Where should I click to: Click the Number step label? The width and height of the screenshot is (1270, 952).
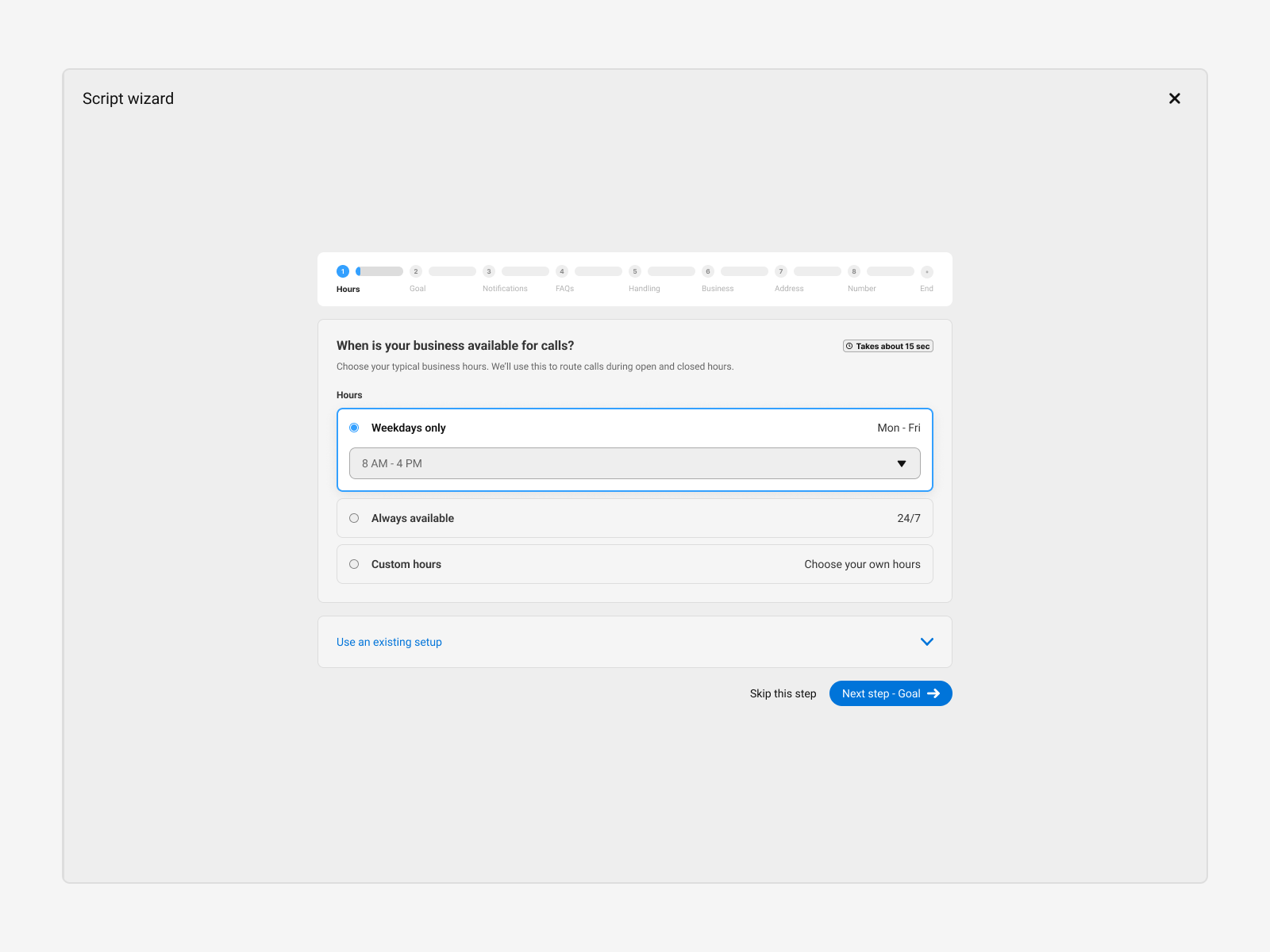(x=861, y=289)
